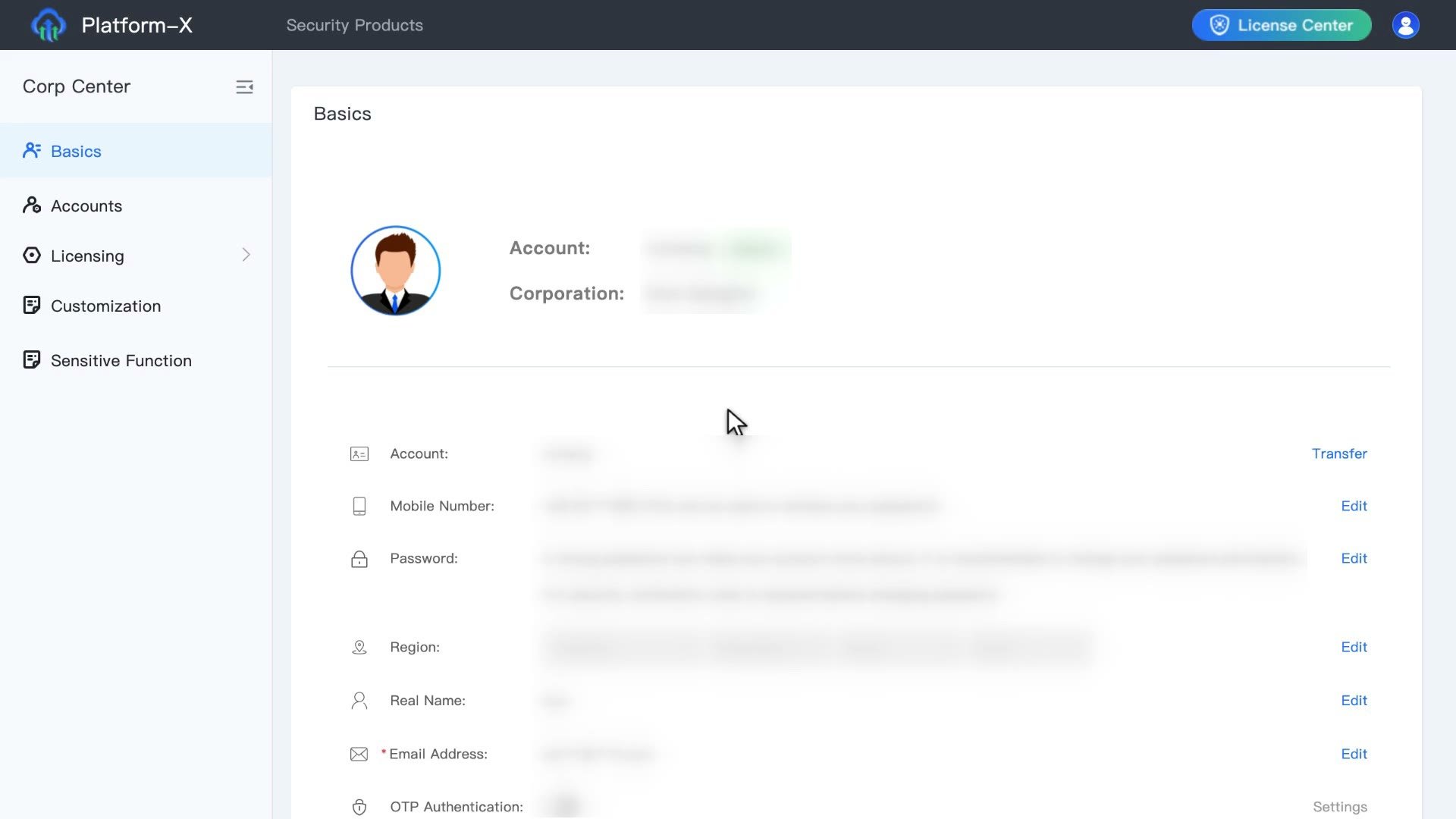Click the Platform-X cloud logo
1456x819 pixels.
49,25
